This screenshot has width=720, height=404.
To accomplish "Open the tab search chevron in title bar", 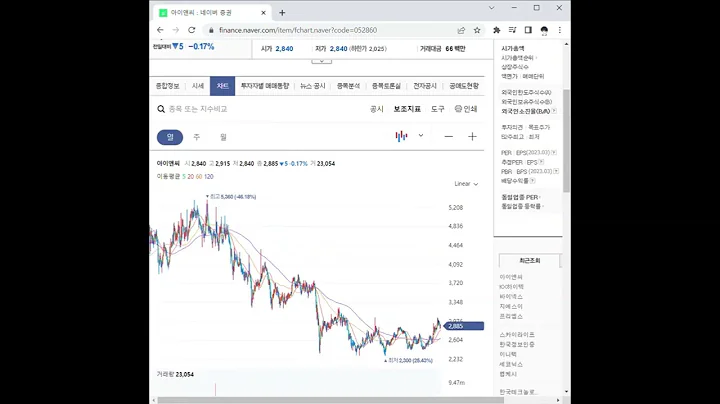I will (491, 8).
